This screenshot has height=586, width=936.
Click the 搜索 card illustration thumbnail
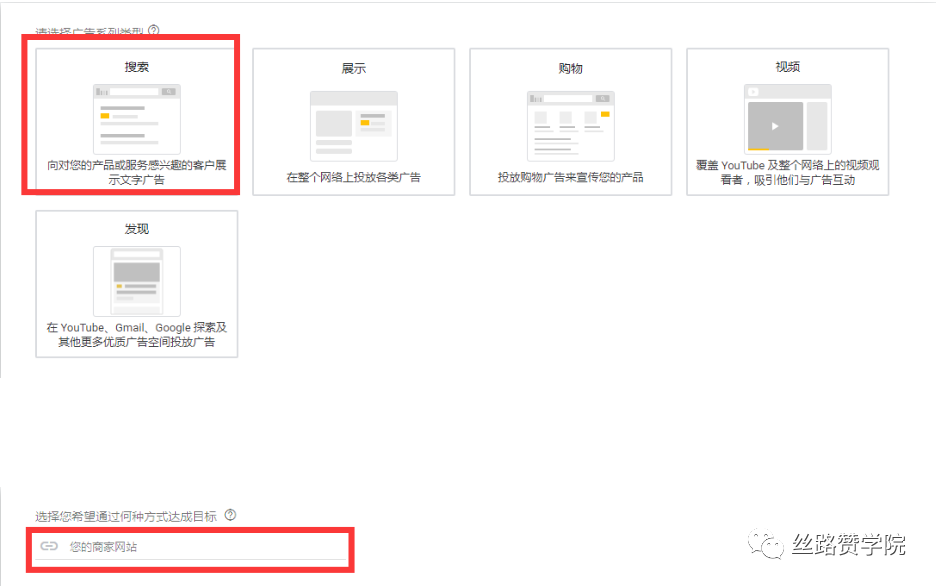click(137, 119)
